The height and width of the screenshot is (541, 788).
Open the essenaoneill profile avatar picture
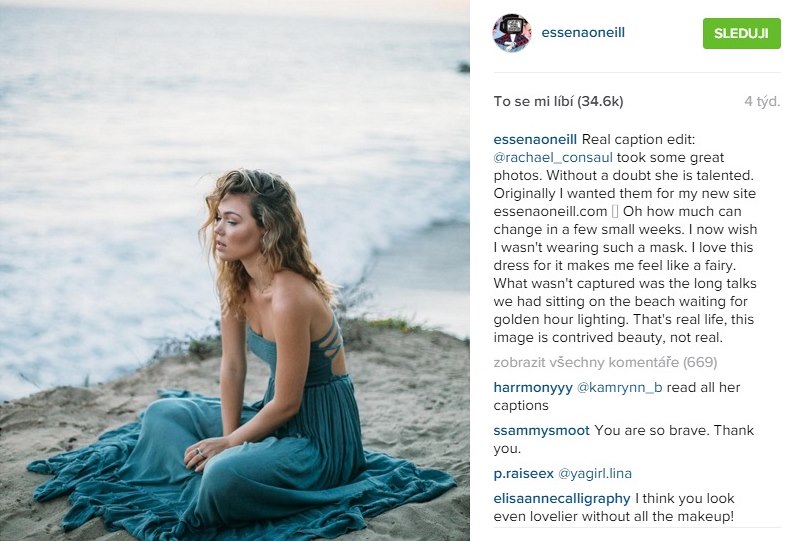(511, 33)
